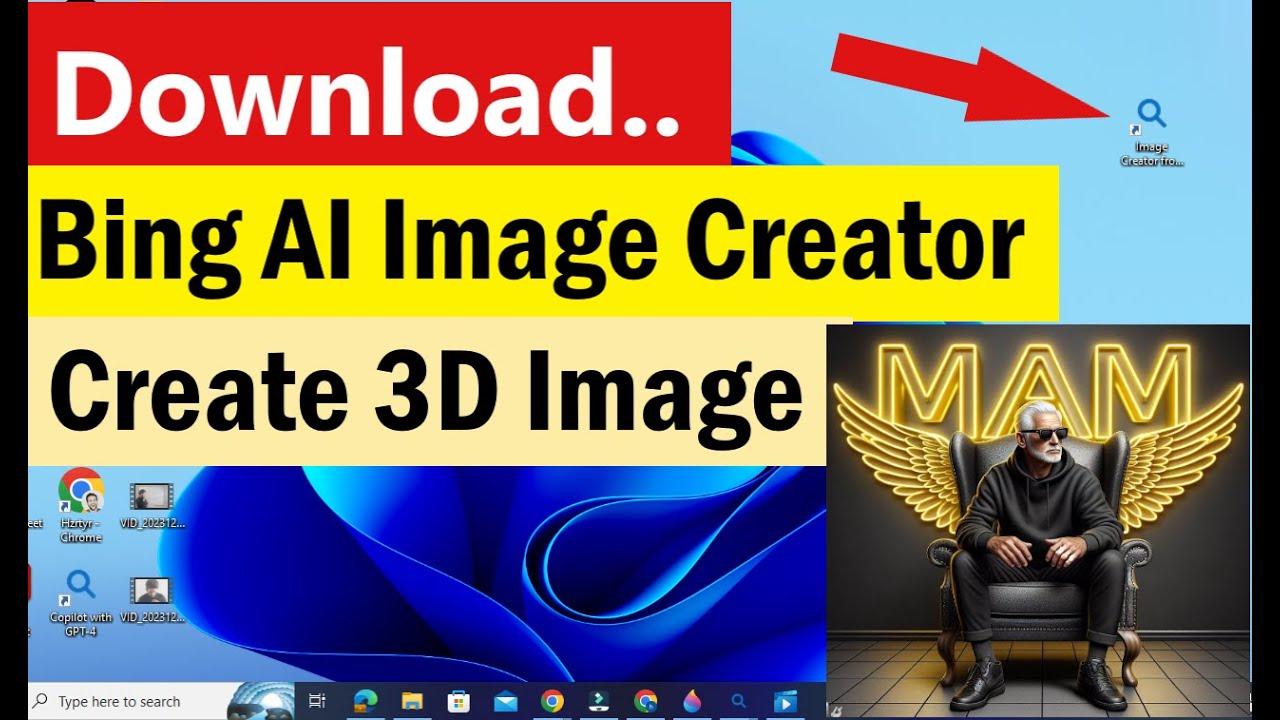Open the Image Creator desktop shortcut

click(1151, 132)
